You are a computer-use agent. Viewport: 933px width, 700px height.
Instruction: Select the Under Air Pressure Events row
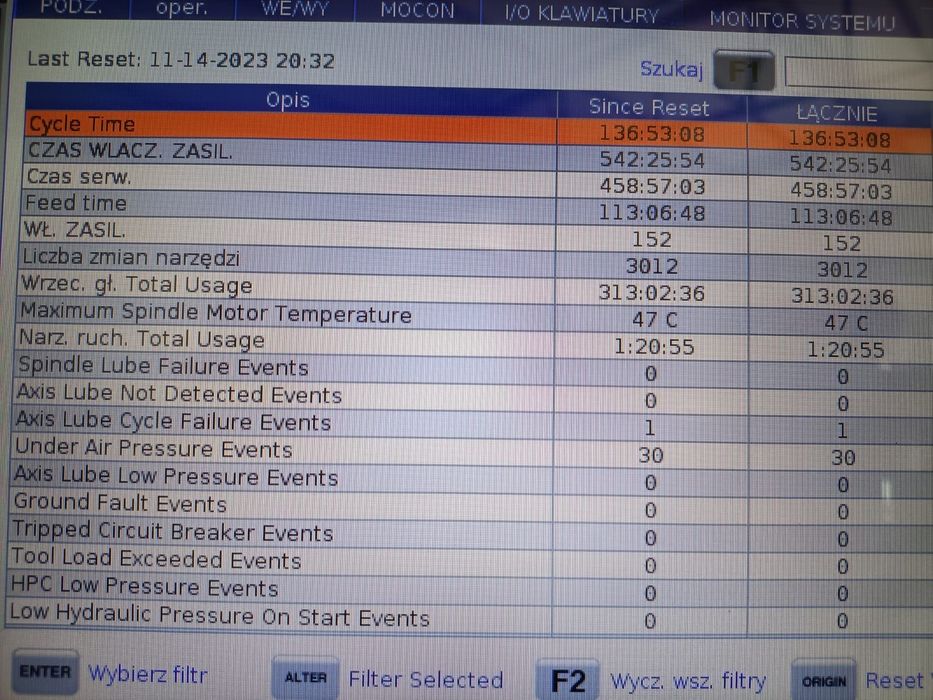pyautogui.click(x=471, y=451)
